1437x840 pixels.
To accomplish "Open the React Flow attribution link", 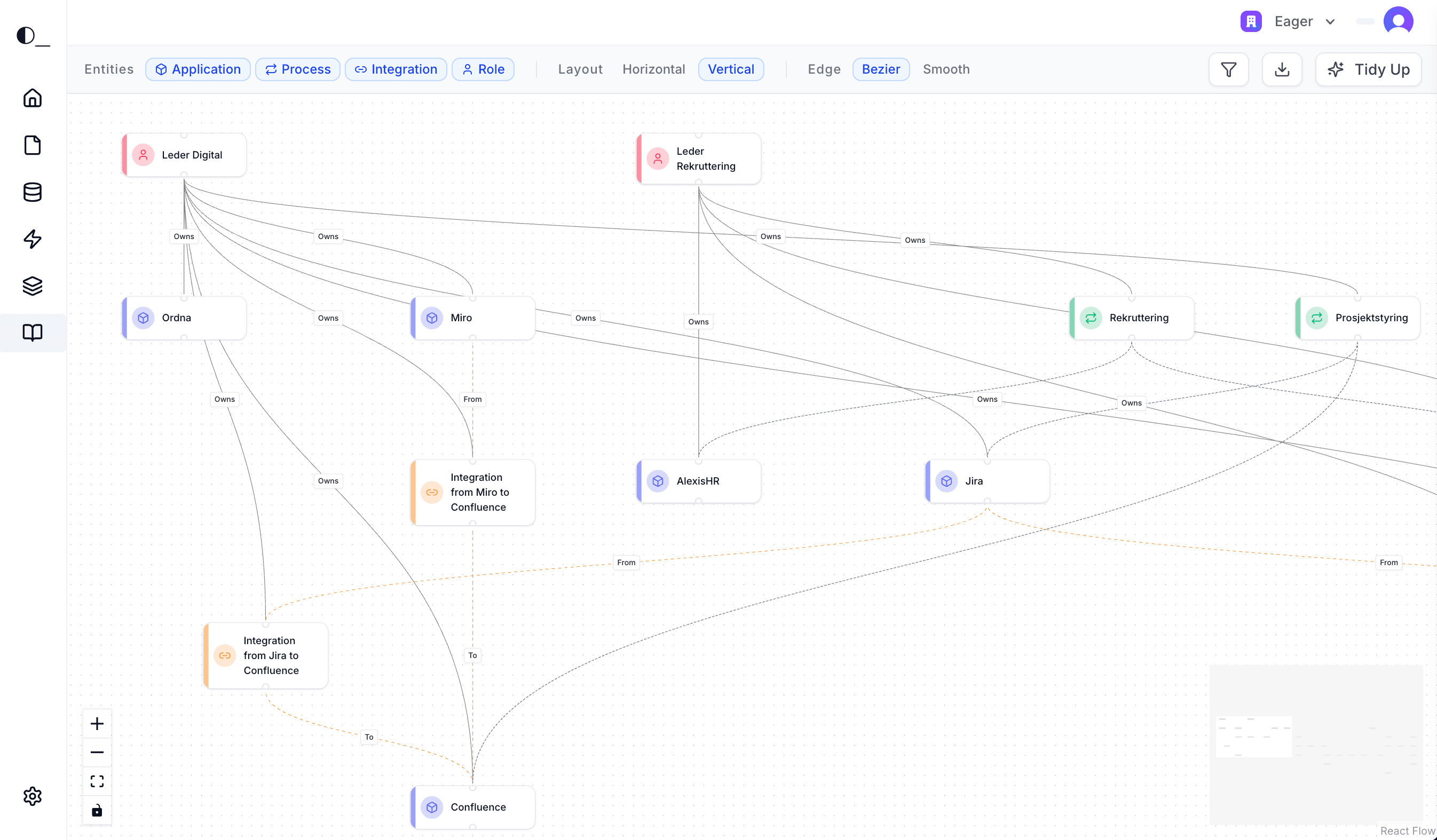I will click(x=1407, y=831).
